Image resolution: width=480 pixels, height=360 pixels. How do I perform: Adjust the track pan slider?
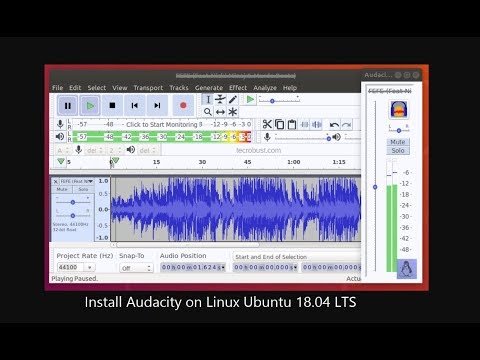click(x=73, y=215)
